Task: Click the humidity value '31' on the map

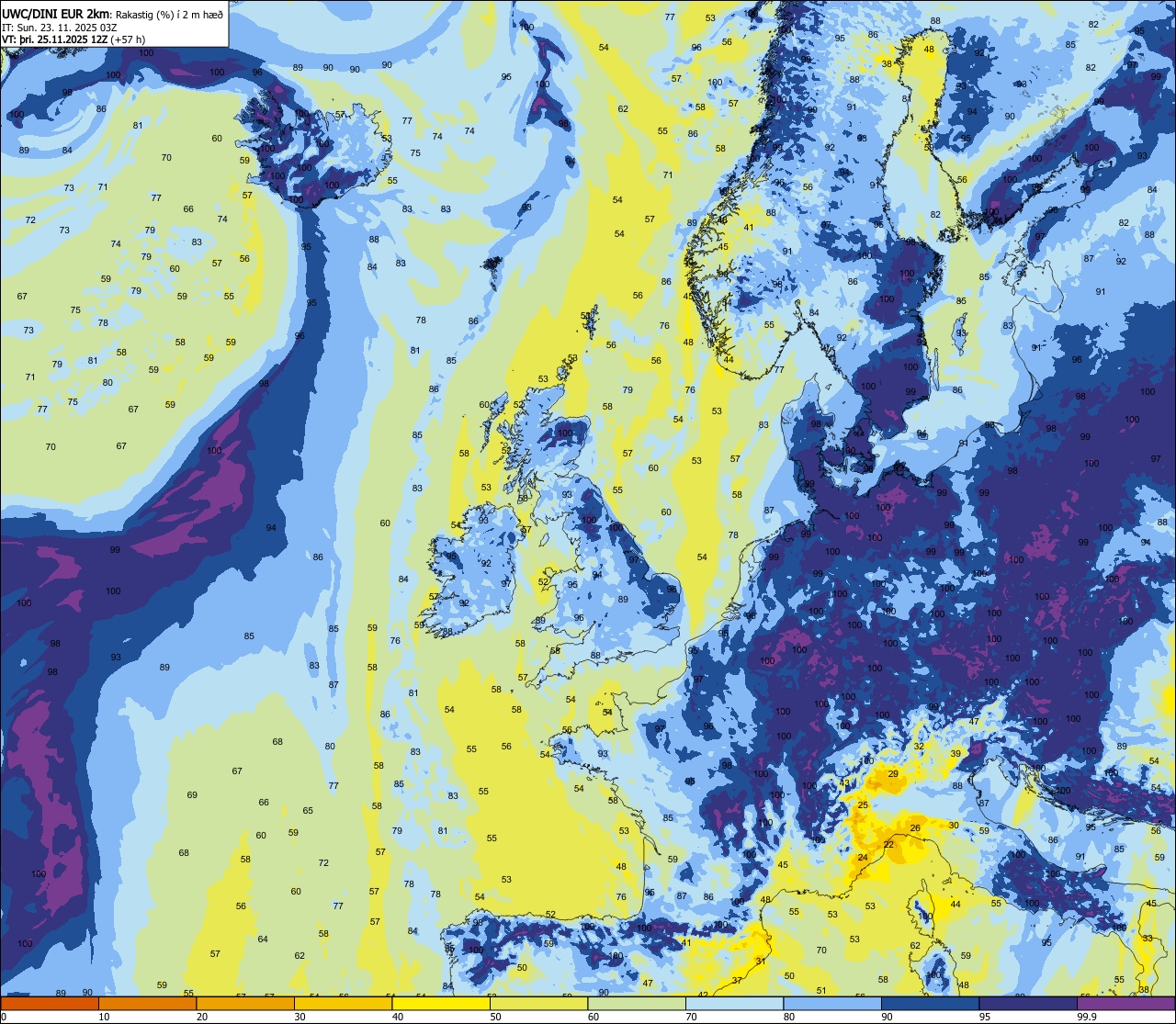Action: [761, 961]
